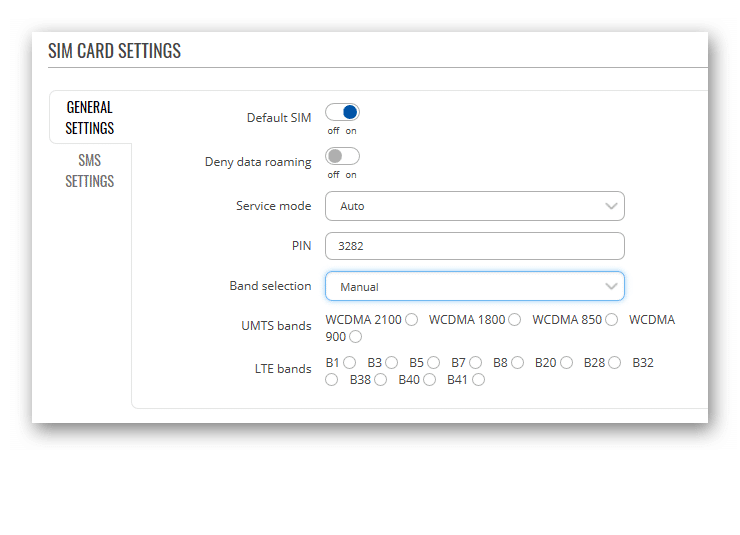Select the B1 LTE band
The height and width of the screenshot is (535, 740).
(350, 363)
